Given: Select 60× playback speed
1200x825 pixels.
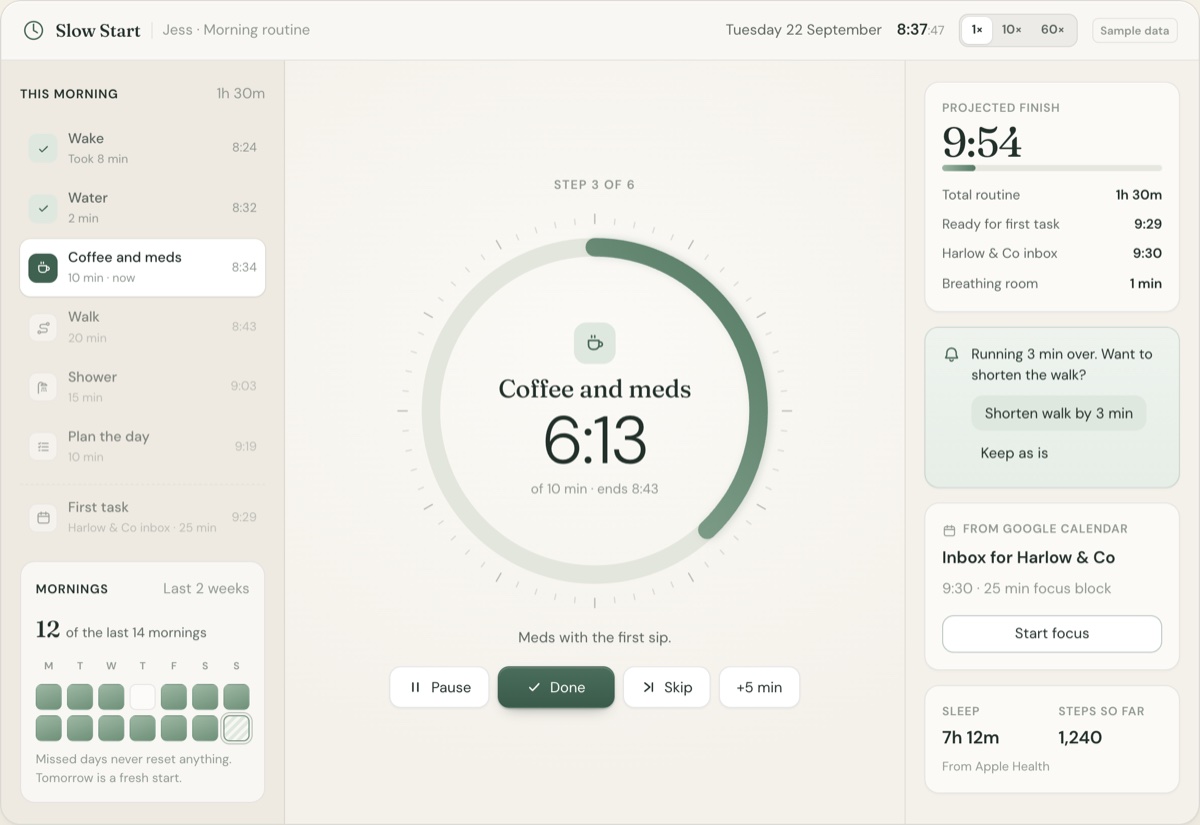Looking at the screenshot, I should point(1052,30).
